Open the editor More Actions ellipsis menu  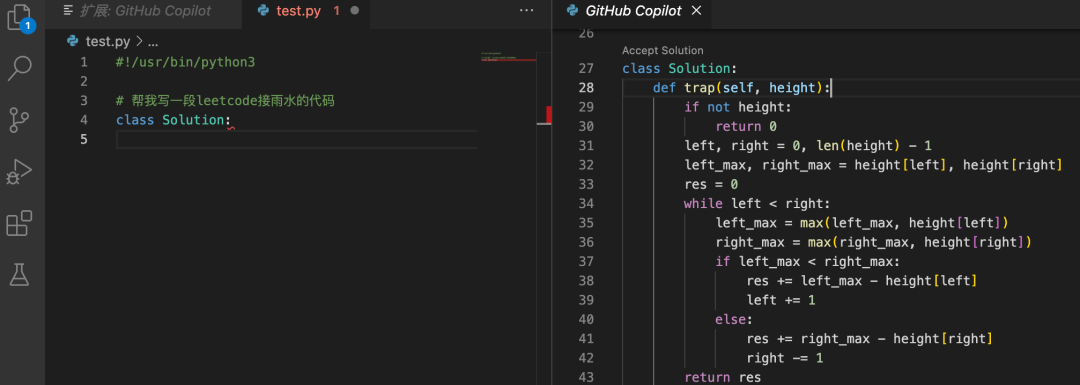pos(527,11)
